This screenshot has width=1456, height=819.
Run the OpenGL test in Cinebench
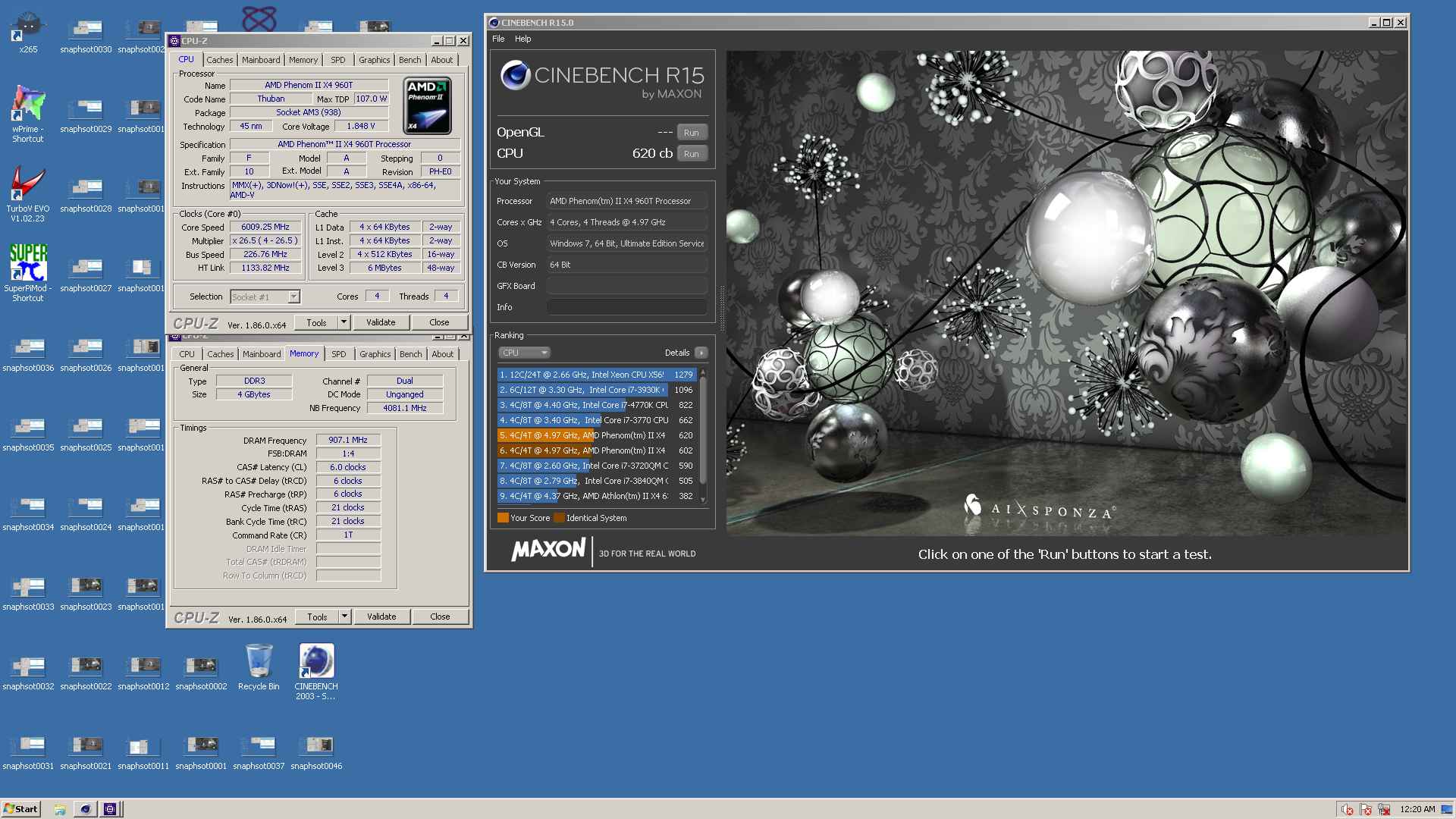tap(692, 133)
